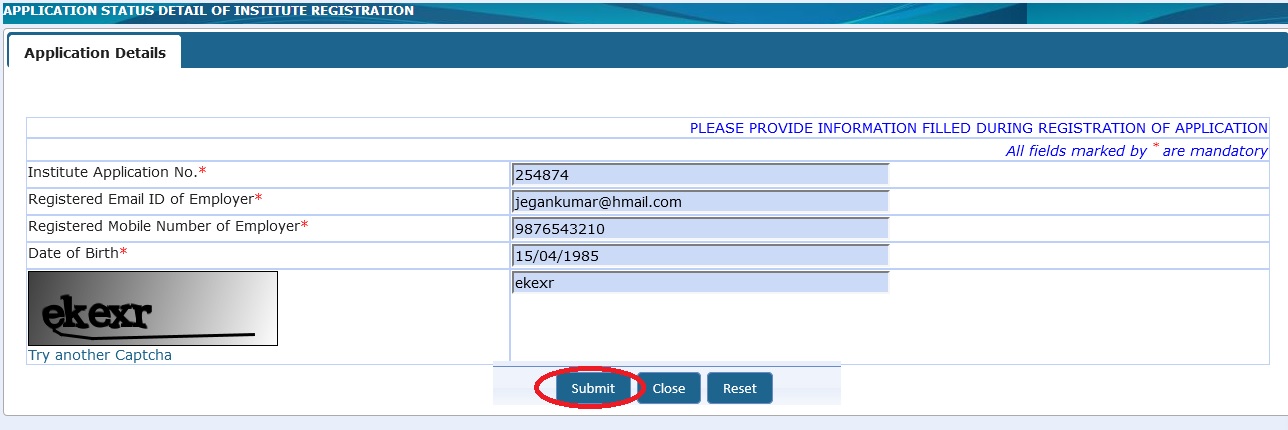Click the mandatory fields note
This screenshot has width=1288, height=430.
pyautogui.click(x=1136, y=151)
